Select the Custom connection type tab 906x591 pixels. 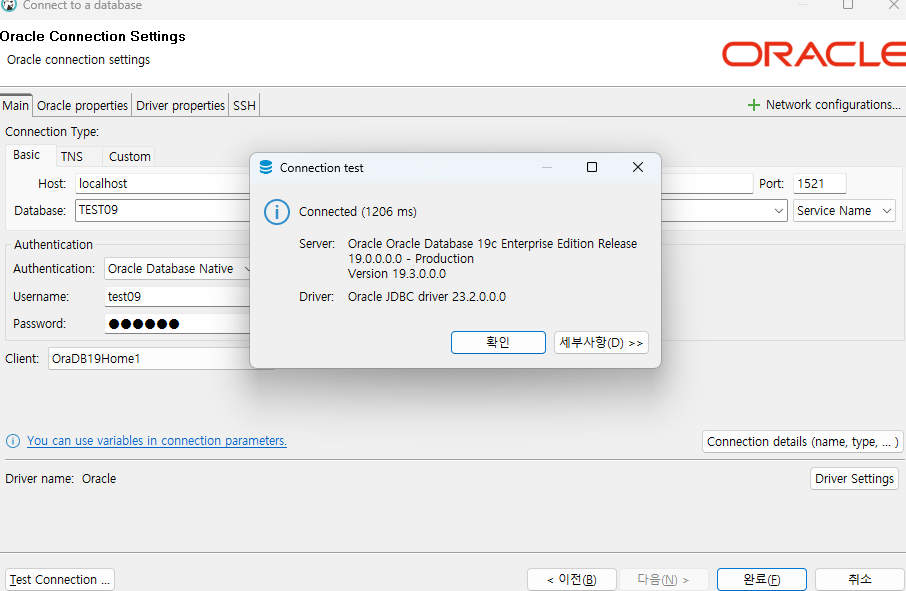click(x=129, y=157)
